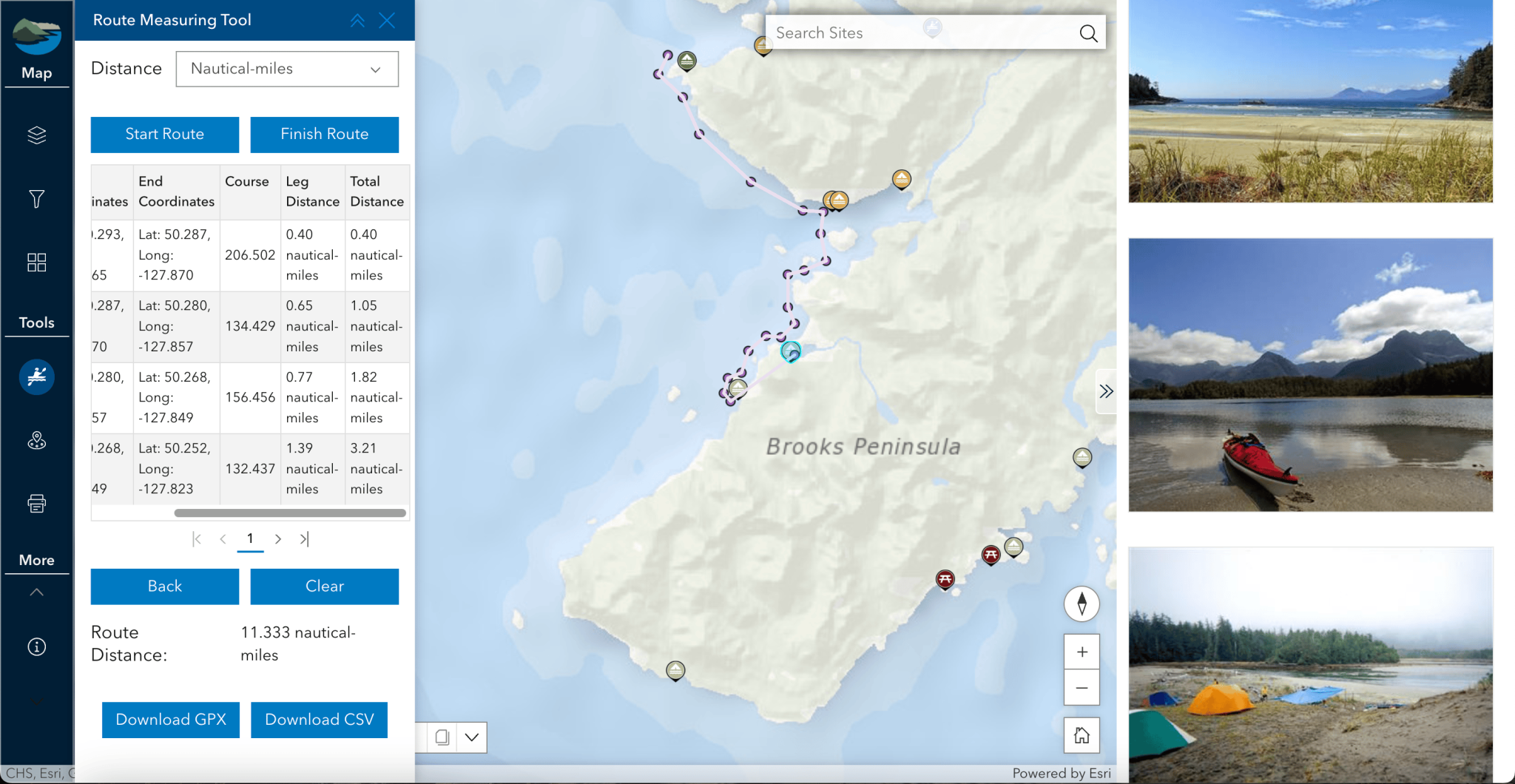Zoom out on the map
This screenshot has height=784, width=1515.
(x=1082, y=688)
